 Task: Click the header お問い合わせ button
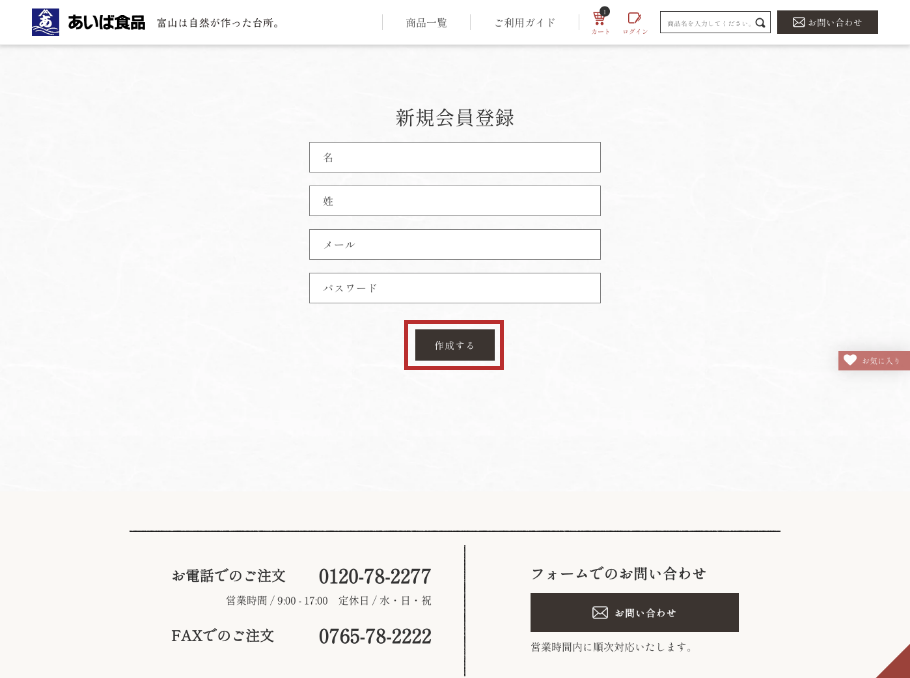pyautogui.click(x=827, y=22)
